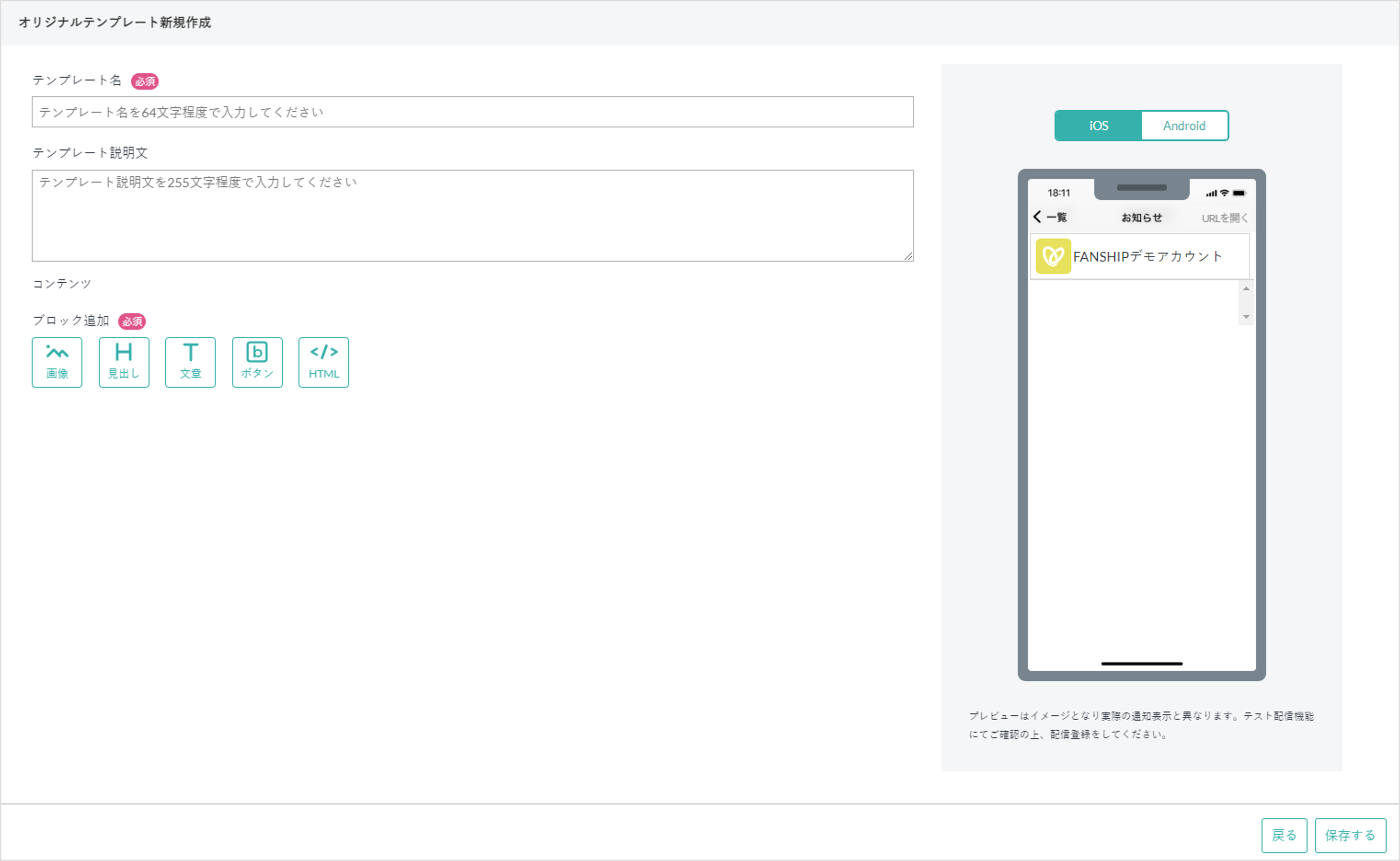Focus the テンプレート名 input field
Image resolution: width=1400 pixels, height=861 pixels.
[473, 112]
